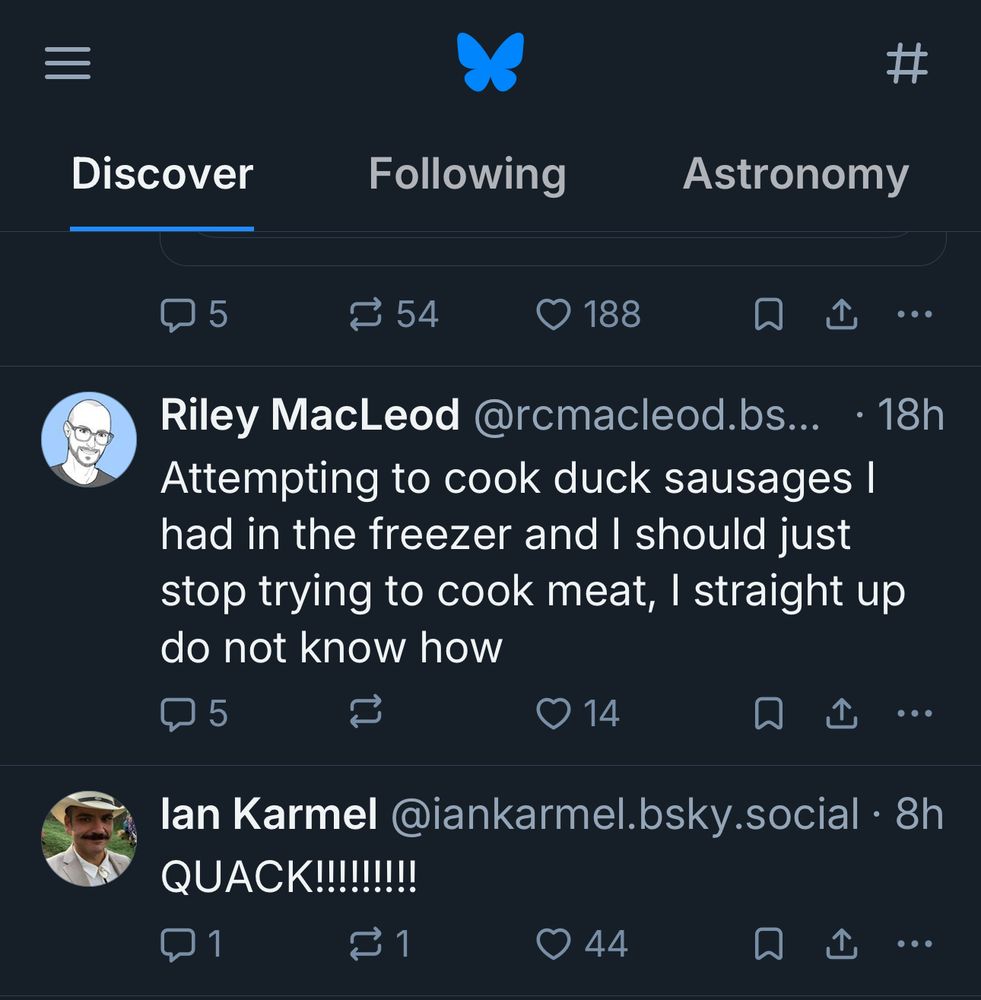Screen dimensions: 981x1000
Task: Open more options on Riley MacLeod's post
Action: (914, 713)
